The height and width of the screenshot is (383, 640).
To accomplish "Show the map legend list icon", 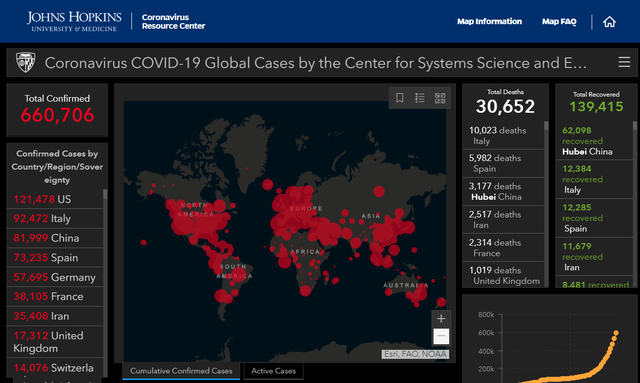I will click(x=420, y=98).
